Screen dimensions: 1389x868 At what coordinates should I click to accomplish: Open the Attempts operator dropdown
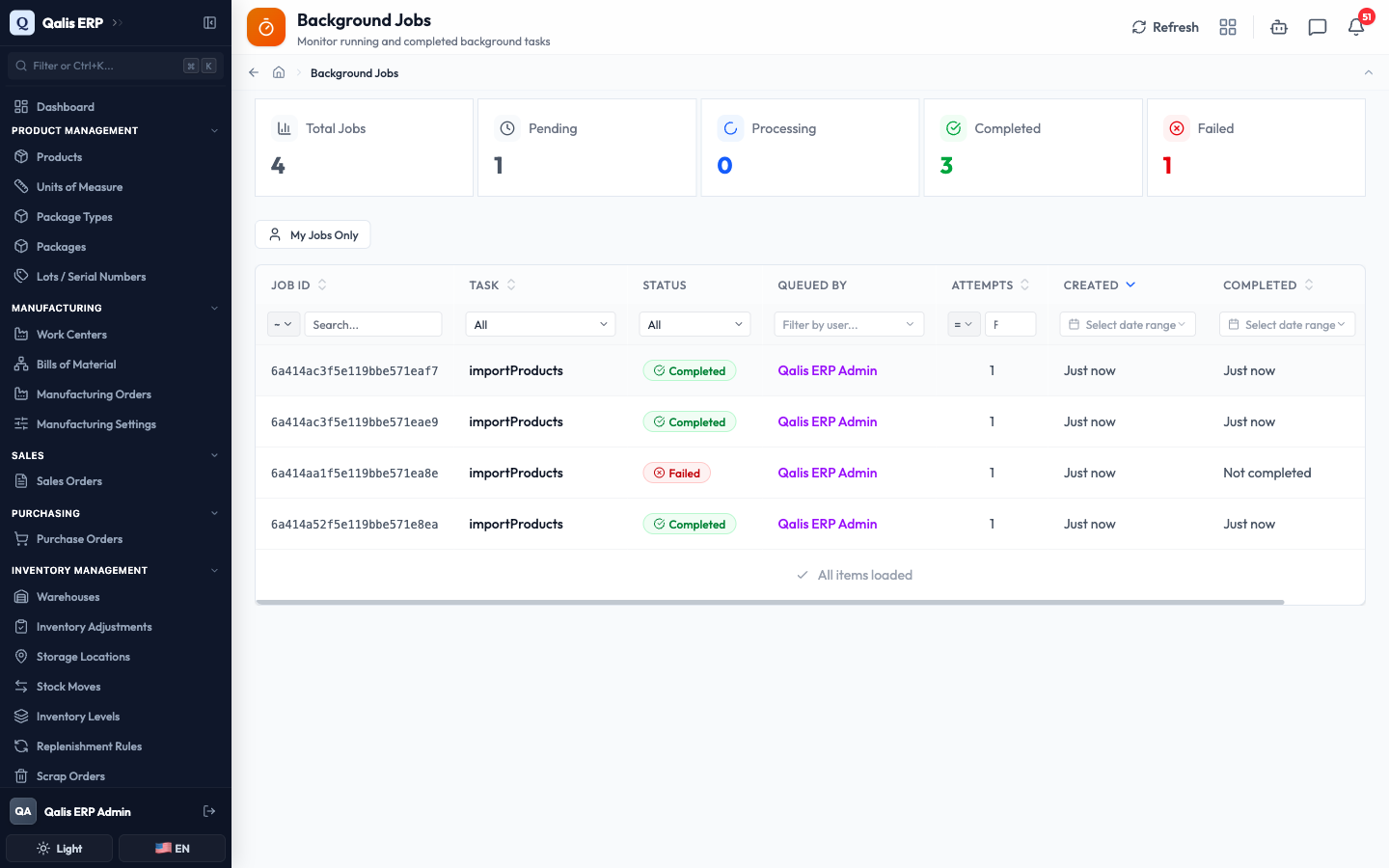pyautogui.click(x=965, y=325)
